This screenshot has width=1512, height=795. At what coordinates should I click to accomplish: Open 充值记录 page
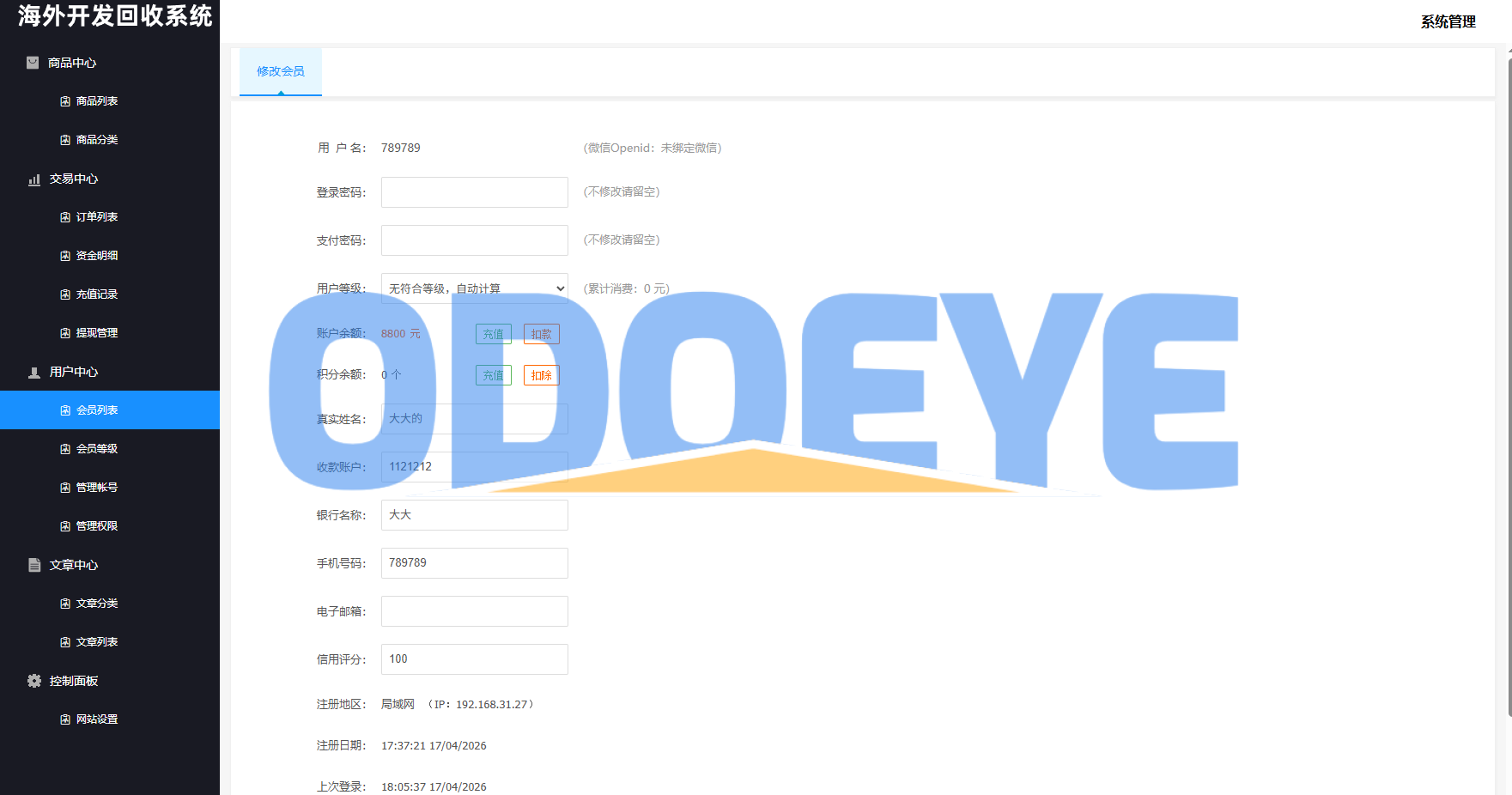point(110,294)
